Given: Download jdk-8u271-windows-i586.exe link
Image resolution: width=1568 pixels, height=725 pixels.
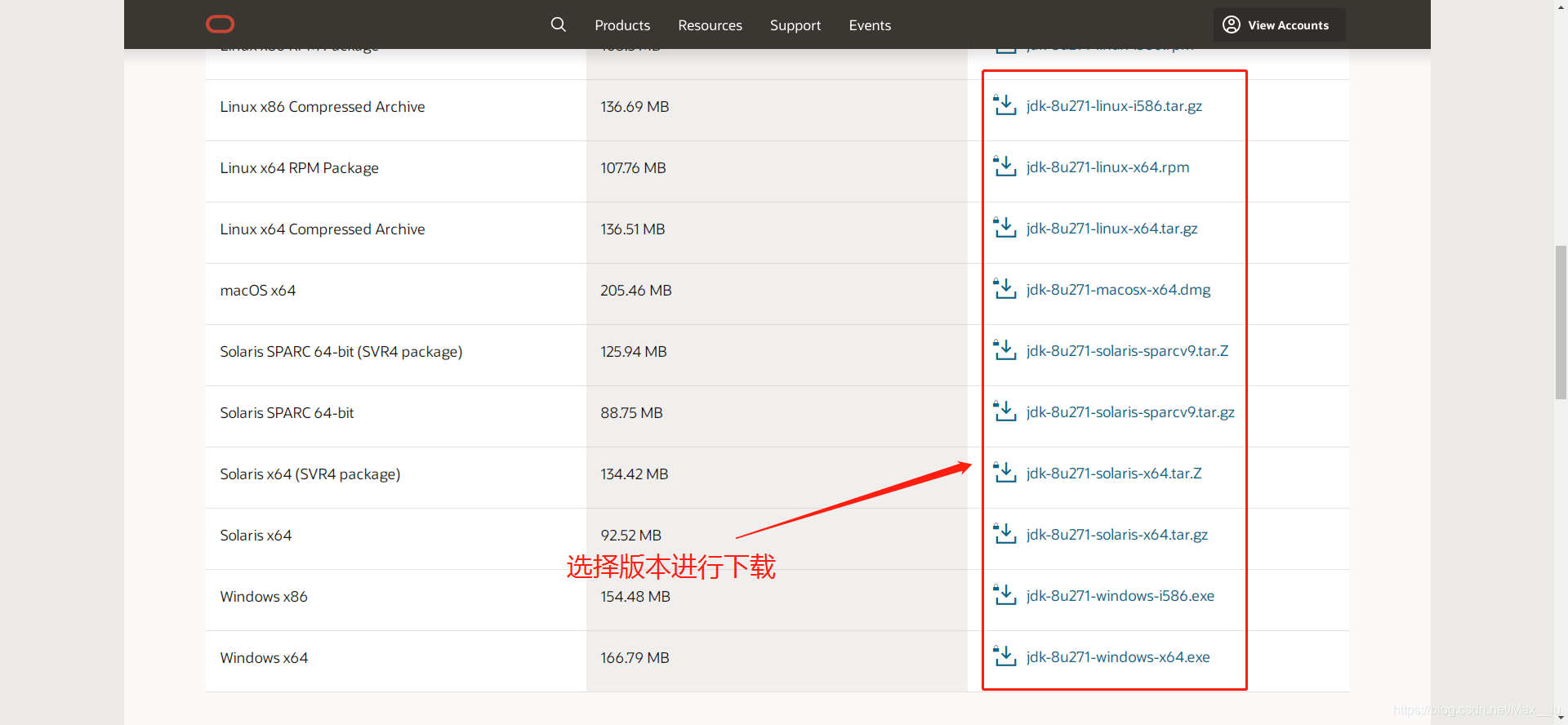Looking at the screenshot, I should click(x=1120, y=596).
